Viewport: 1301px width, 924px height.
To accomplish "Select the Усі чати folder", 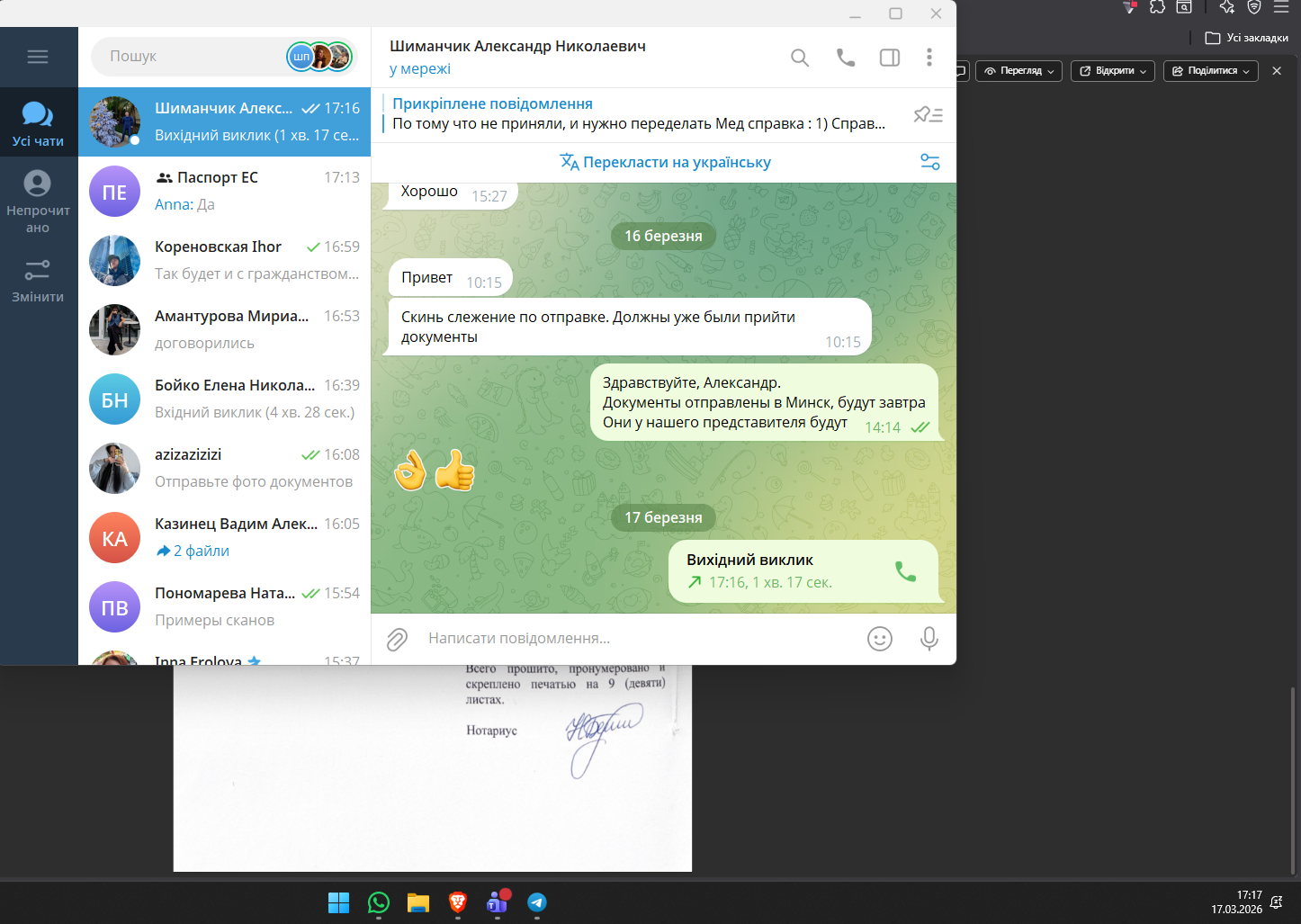I will tap(38, 123).
